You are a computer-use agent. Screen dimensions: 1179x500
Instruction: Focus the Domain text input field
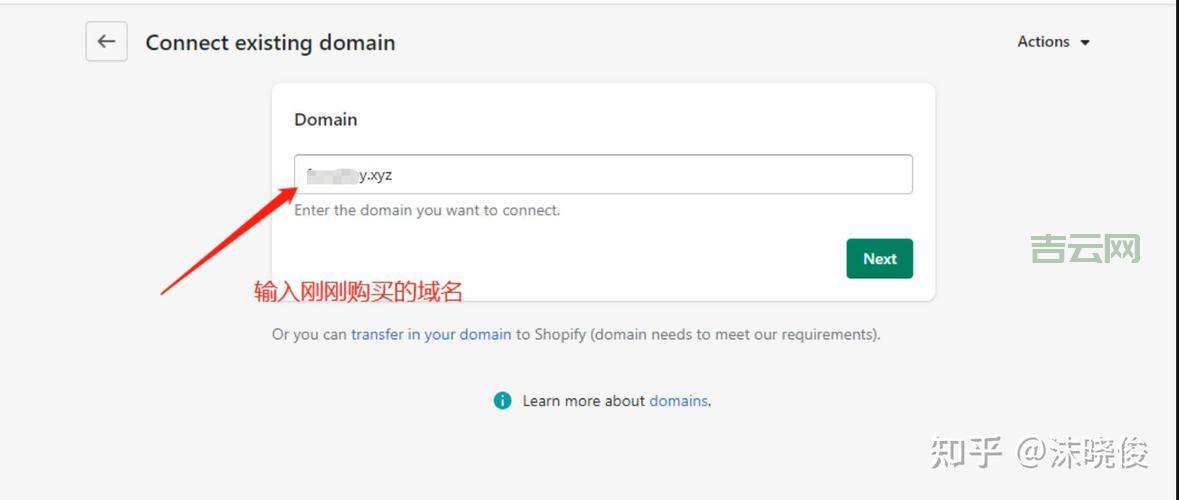tap(640, 175)
